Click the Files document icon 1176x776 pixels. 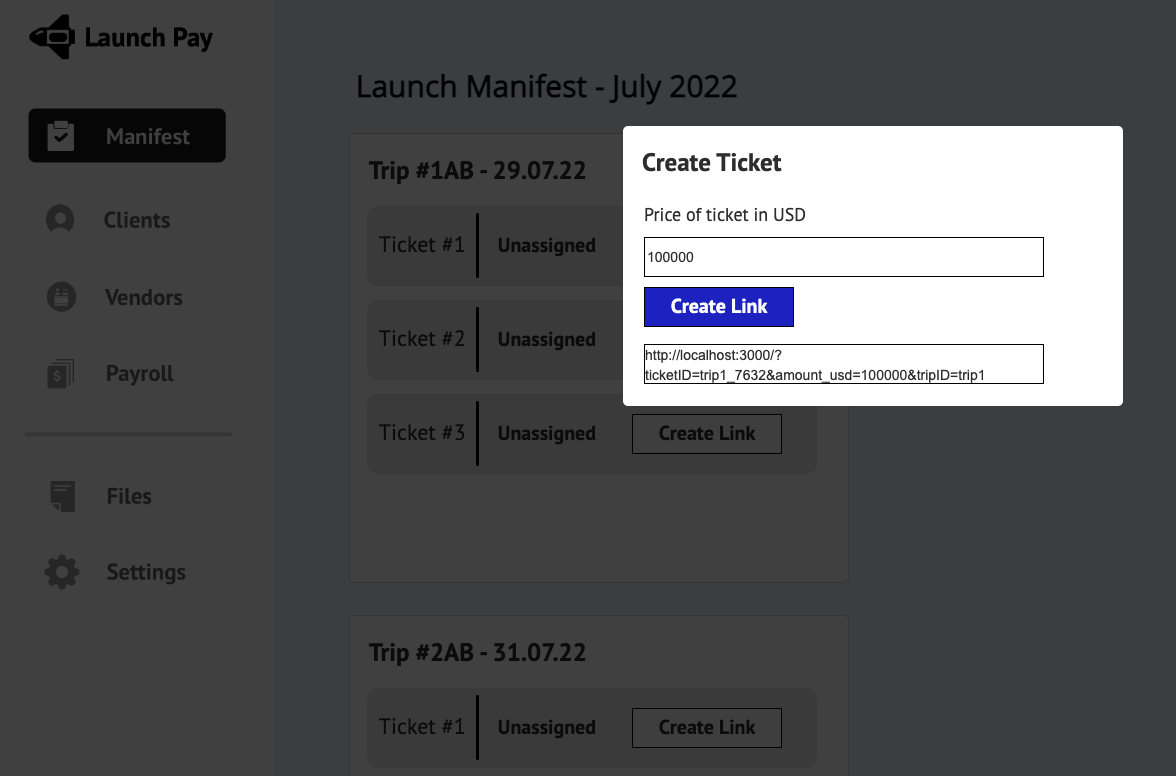pos(62,496)
